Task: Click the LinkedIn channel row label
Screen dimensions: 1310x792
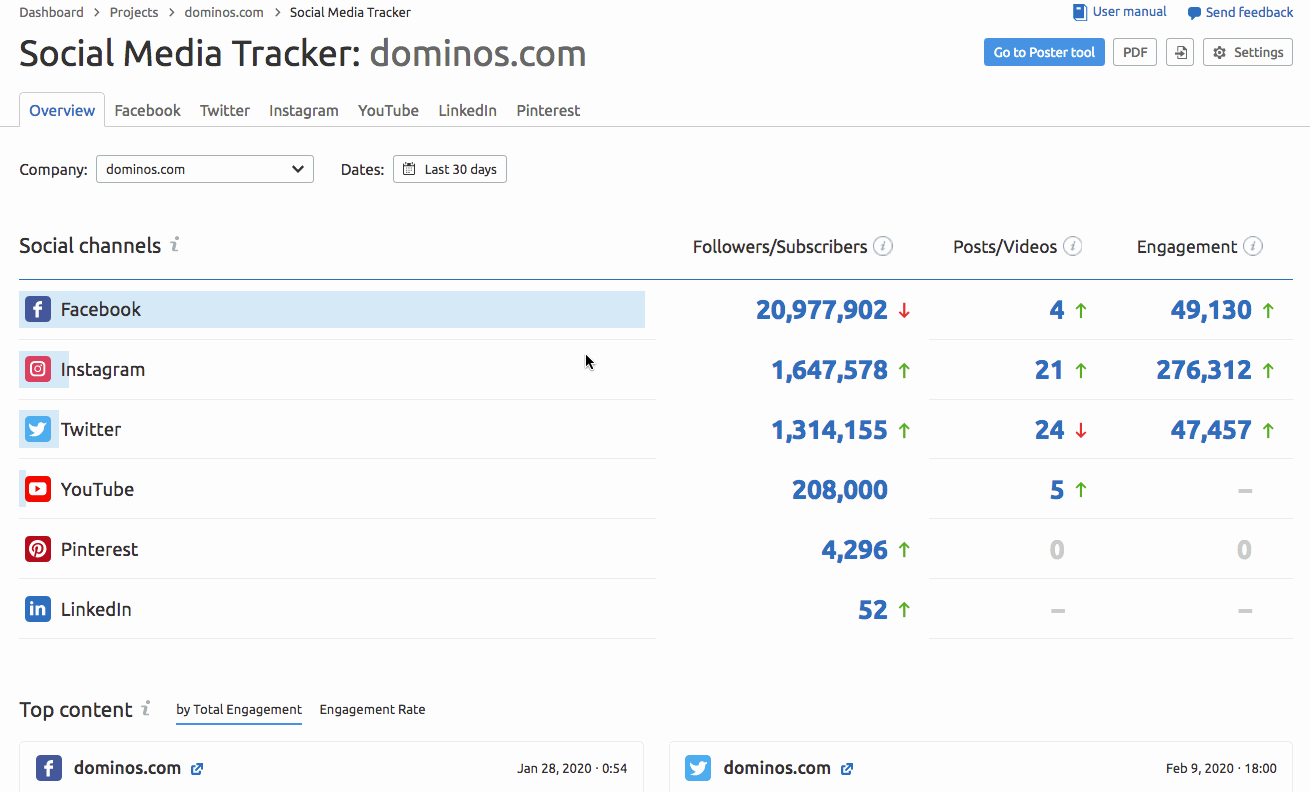Action: coord(96,609)
